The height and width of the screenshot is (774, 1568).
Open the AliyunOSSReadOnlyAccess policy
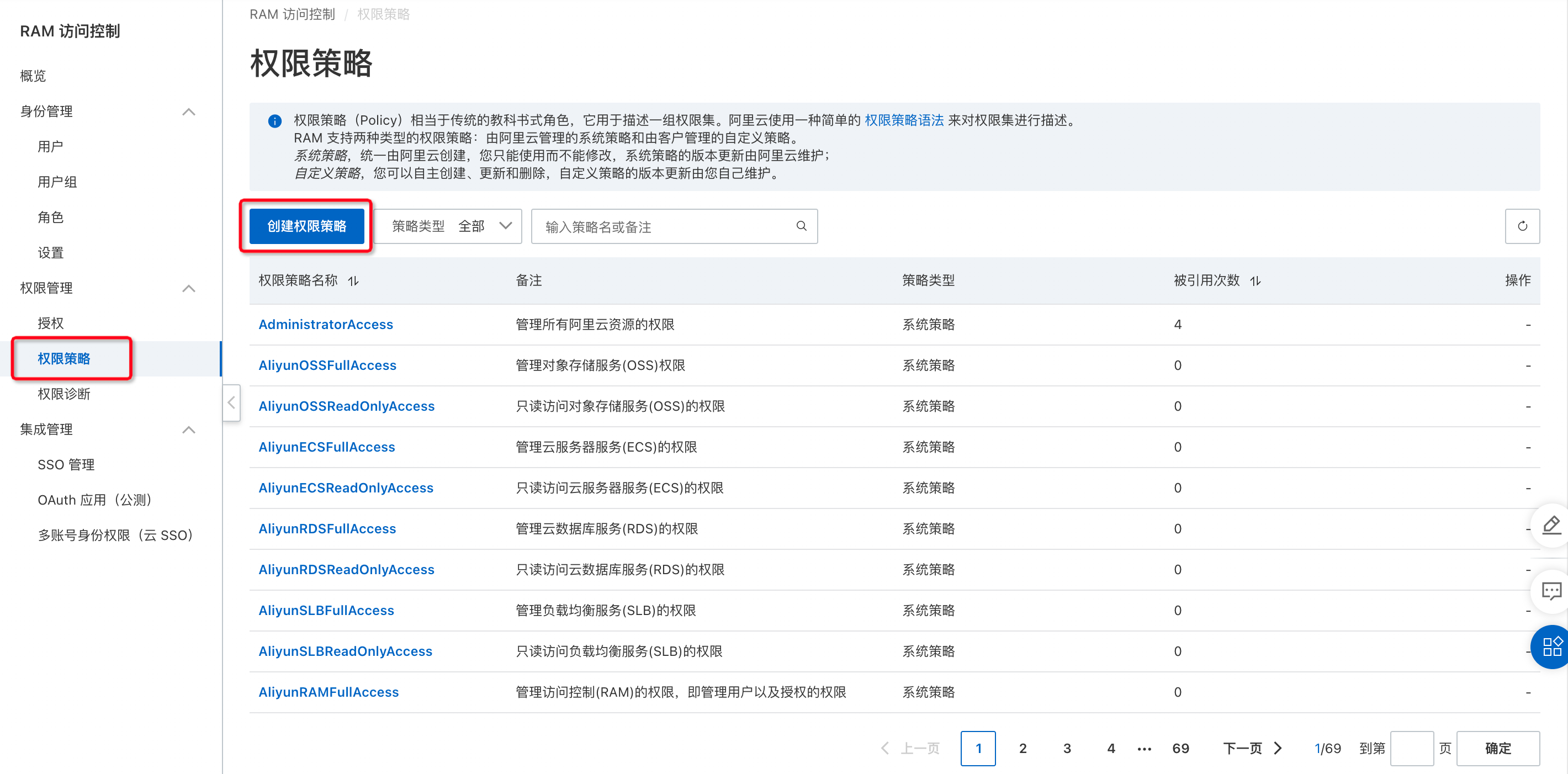coord(346,406)
